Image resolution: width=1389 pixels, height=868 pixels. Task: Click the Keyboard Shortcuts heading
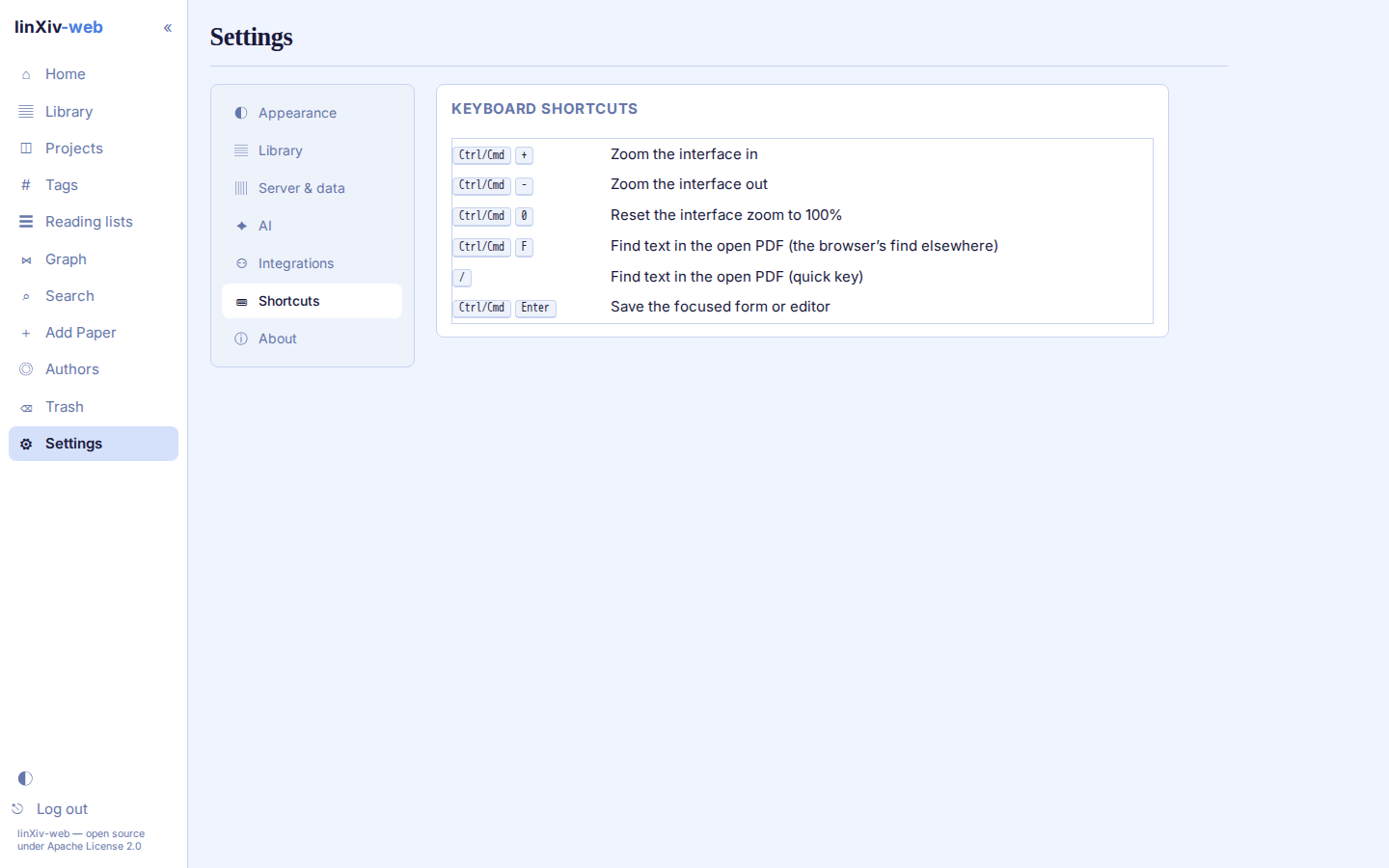click(544, 109)
